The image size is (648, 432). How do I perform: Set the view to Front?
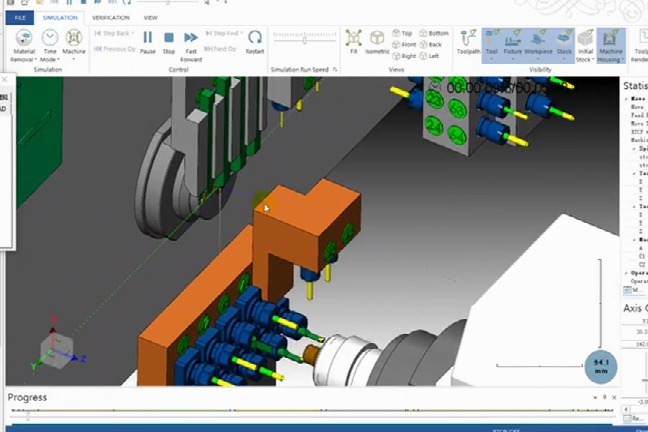[x=404, y=45]
